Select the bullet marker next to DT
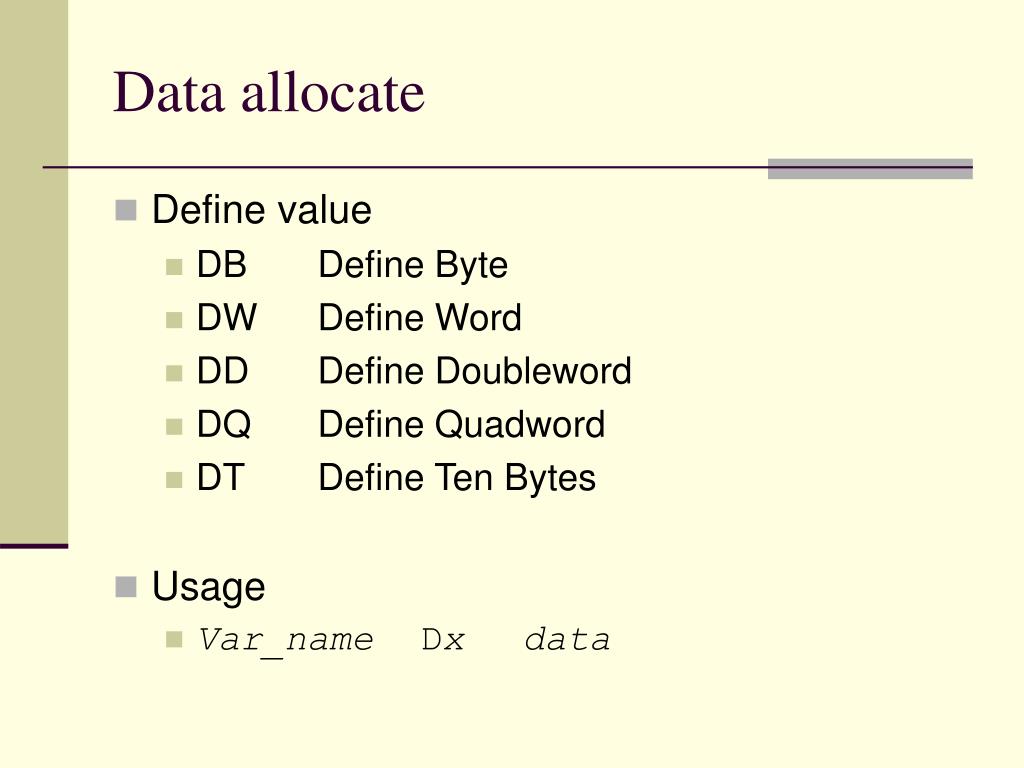1024x768 pixels. [x=174, y=480]
